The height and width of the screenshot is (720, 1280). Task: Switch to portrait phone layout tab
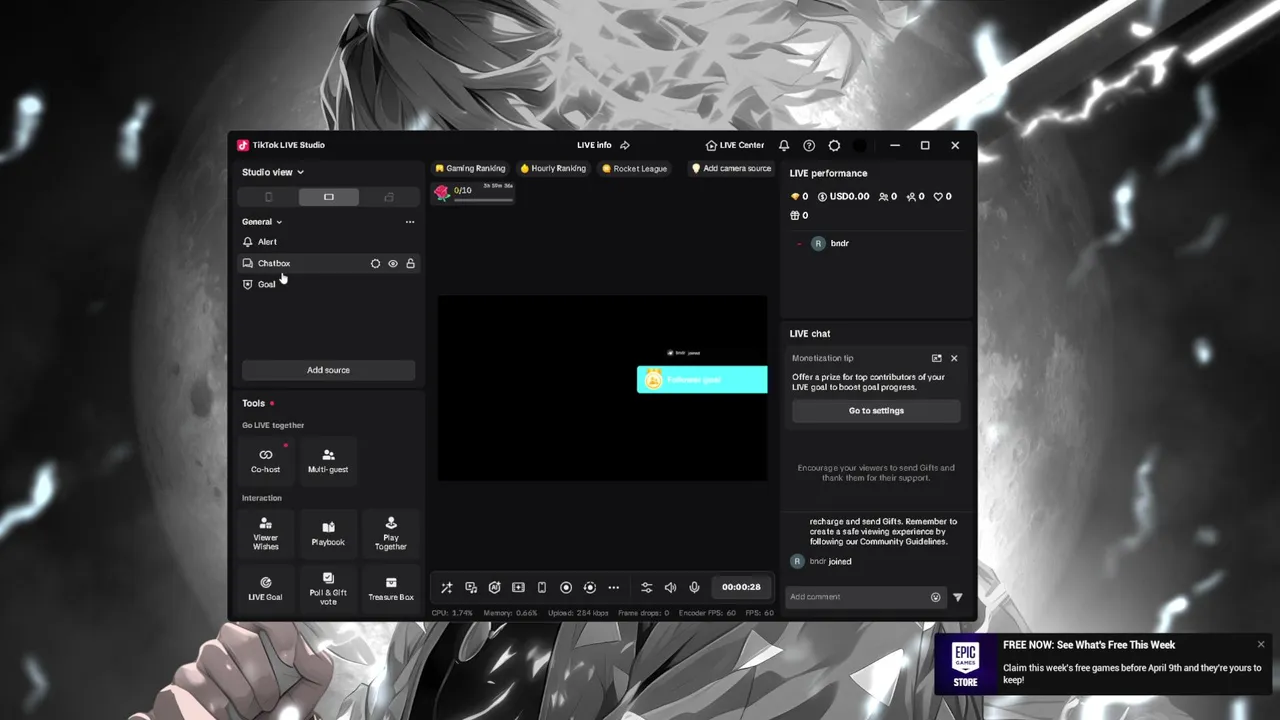tap(268, 197)
